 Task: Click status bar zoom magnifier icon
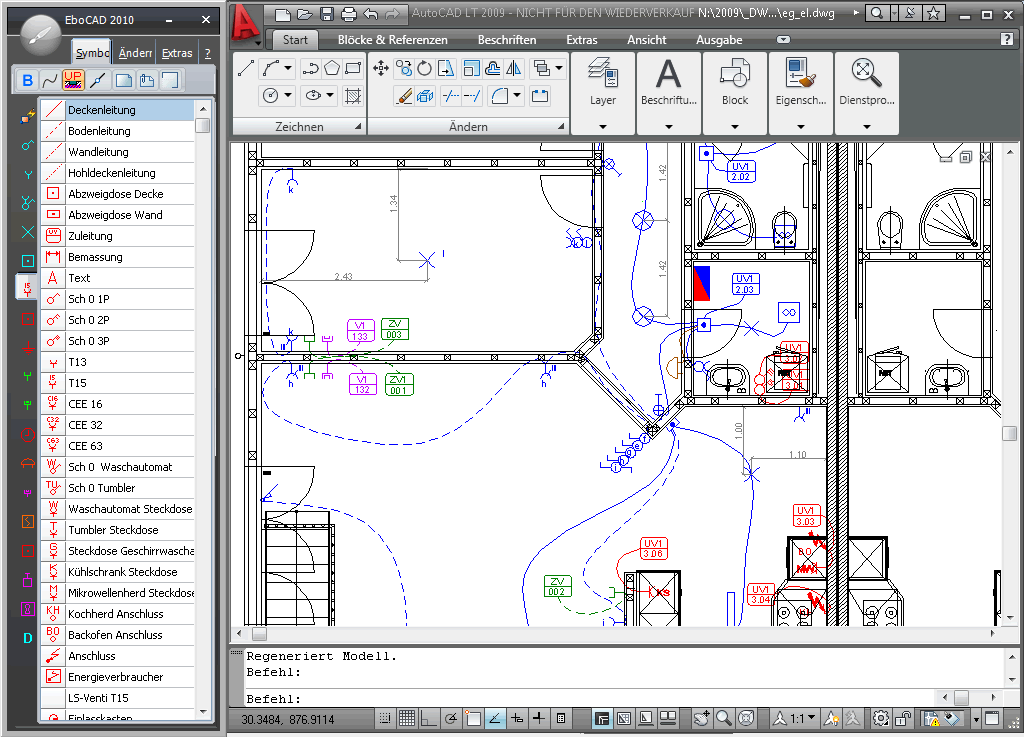pos(723,718)
